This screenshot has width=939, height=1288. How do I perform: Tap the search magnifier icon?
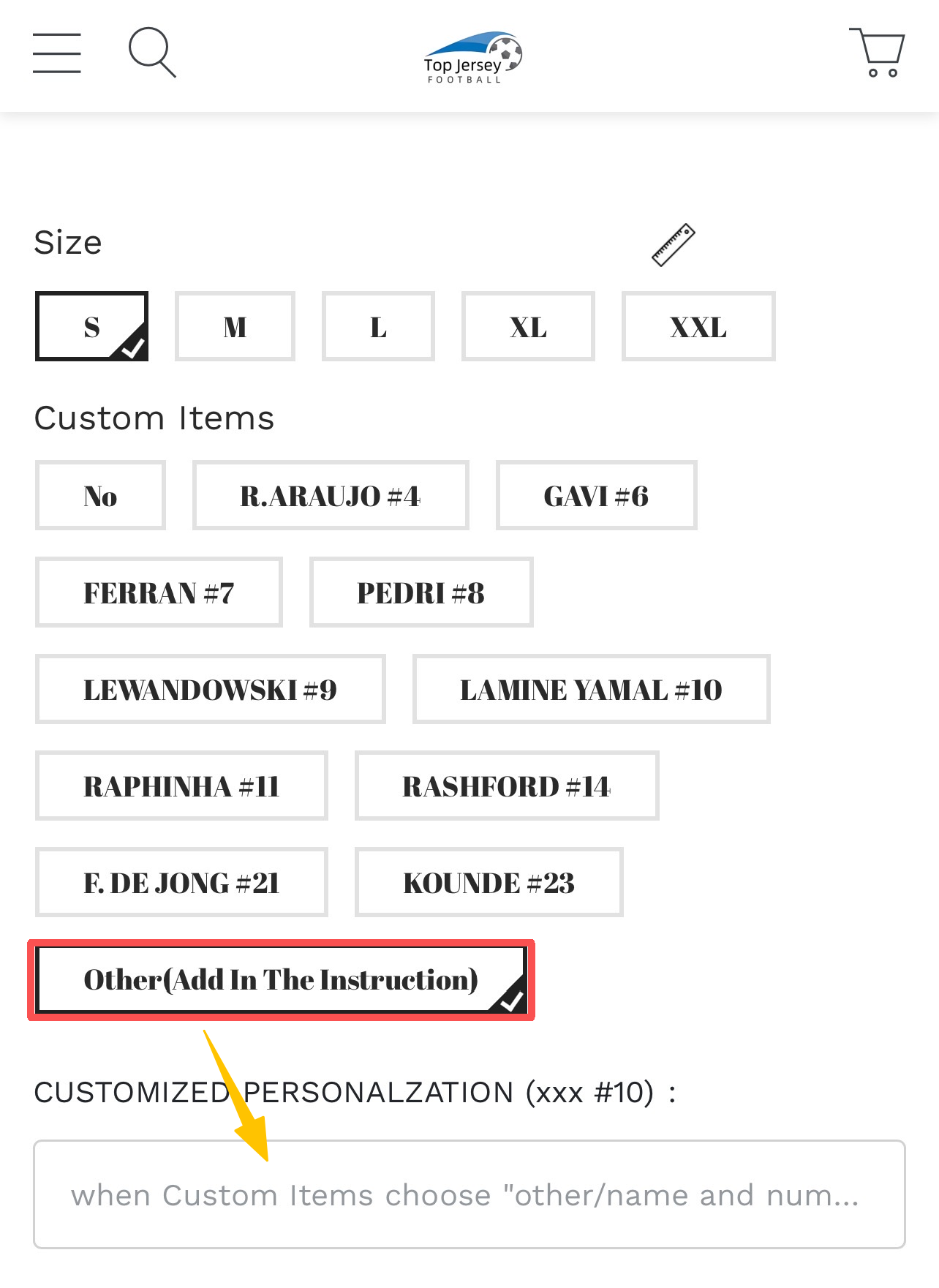[x=152, y=53]
